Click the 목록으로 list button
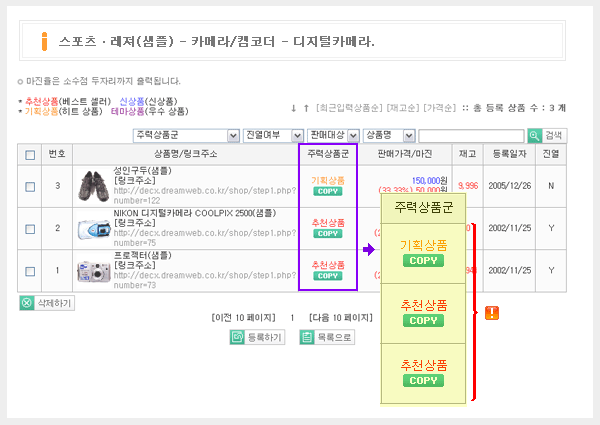600x425 pixels. (327, 338)
